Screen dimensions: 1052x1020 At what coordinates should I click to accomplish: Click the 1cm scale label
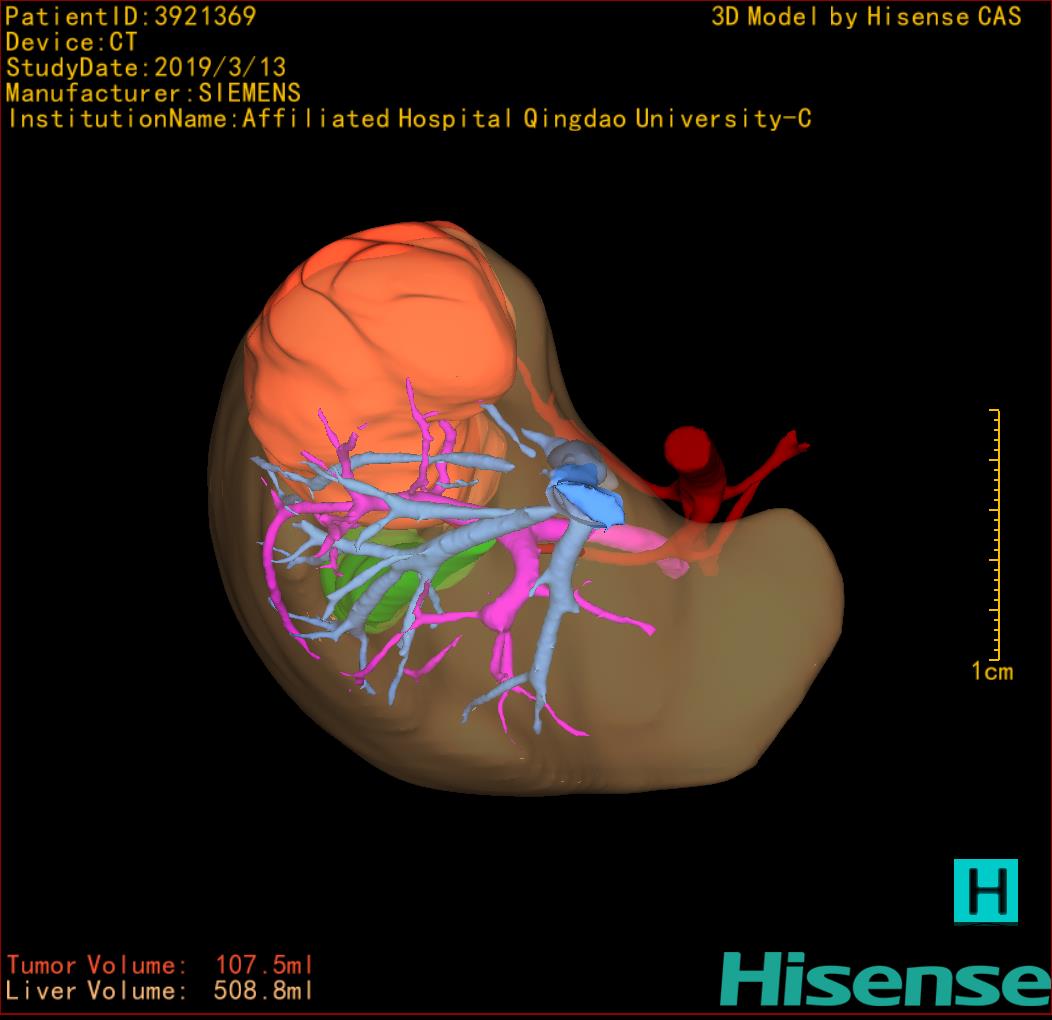click(992, 672)
